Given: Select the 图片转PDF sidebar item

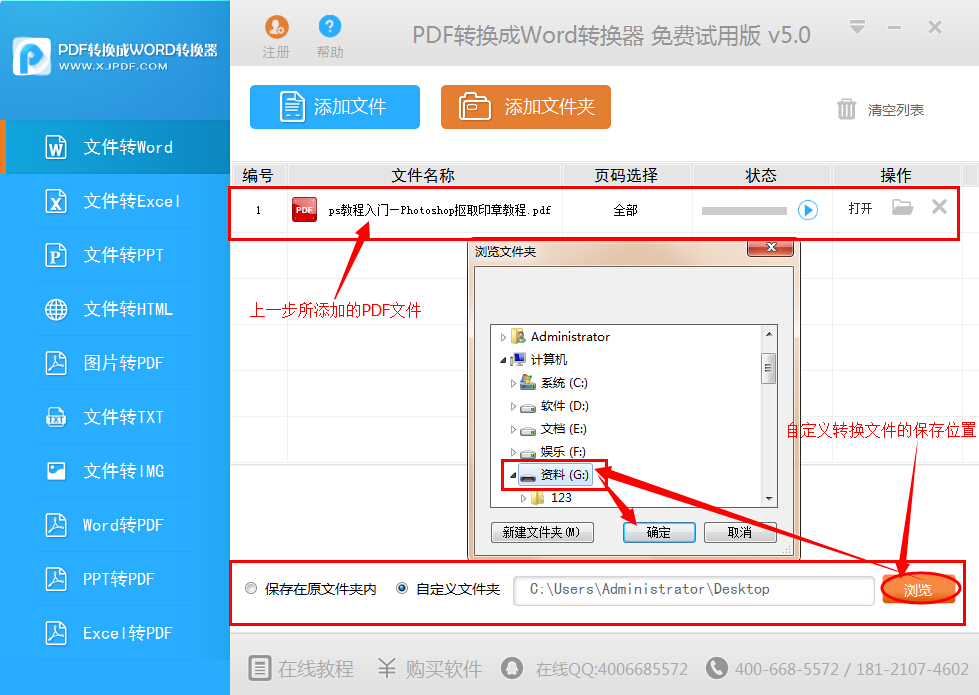Looking at the screenshot, I should click(115, 363).
